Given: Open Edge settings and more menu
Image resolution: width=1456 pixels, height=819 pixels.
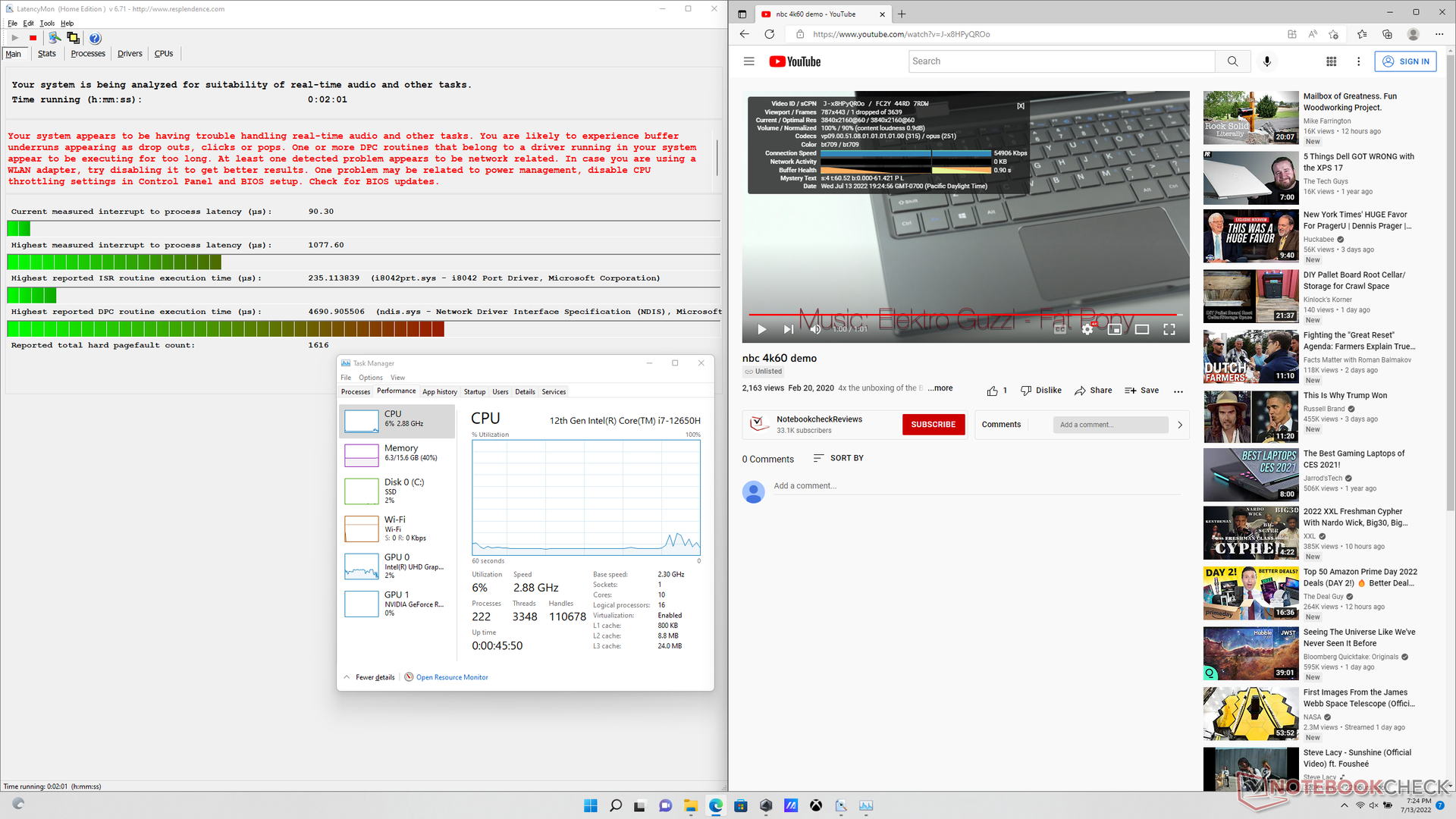Looking at the screenshot, I should coord(1439,34).
